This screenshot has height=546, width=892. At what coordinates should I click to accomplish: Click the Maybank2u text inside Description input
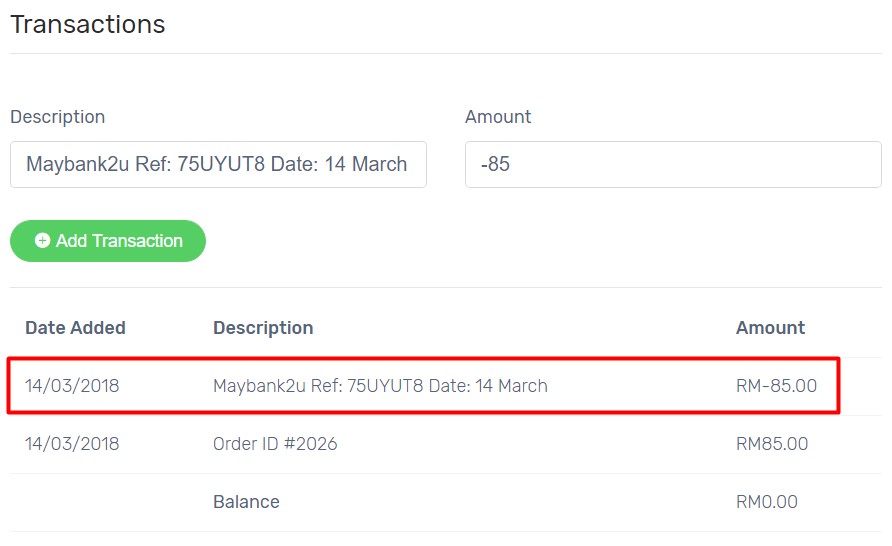tap(78, 164)
